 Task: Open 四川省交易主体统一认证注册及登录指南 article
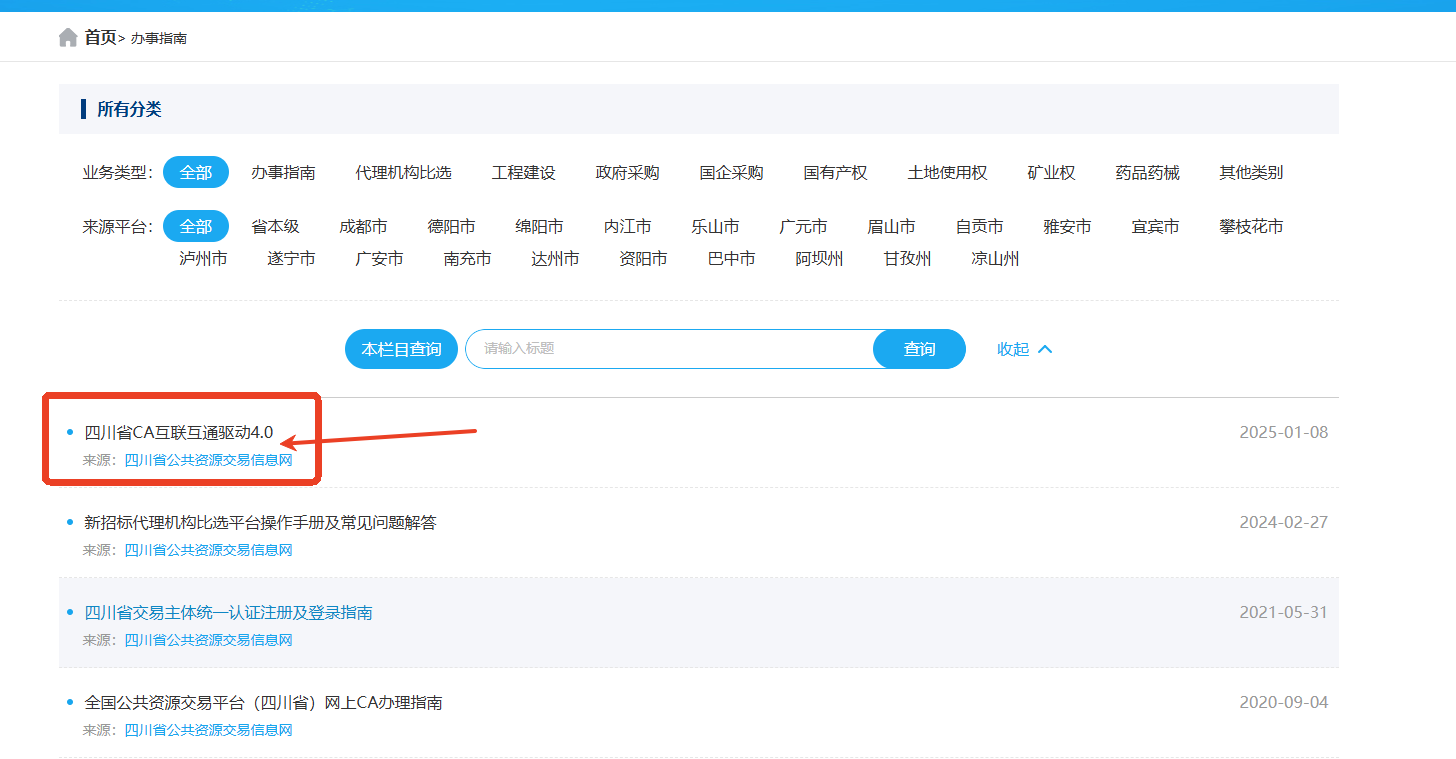point(228,612)
